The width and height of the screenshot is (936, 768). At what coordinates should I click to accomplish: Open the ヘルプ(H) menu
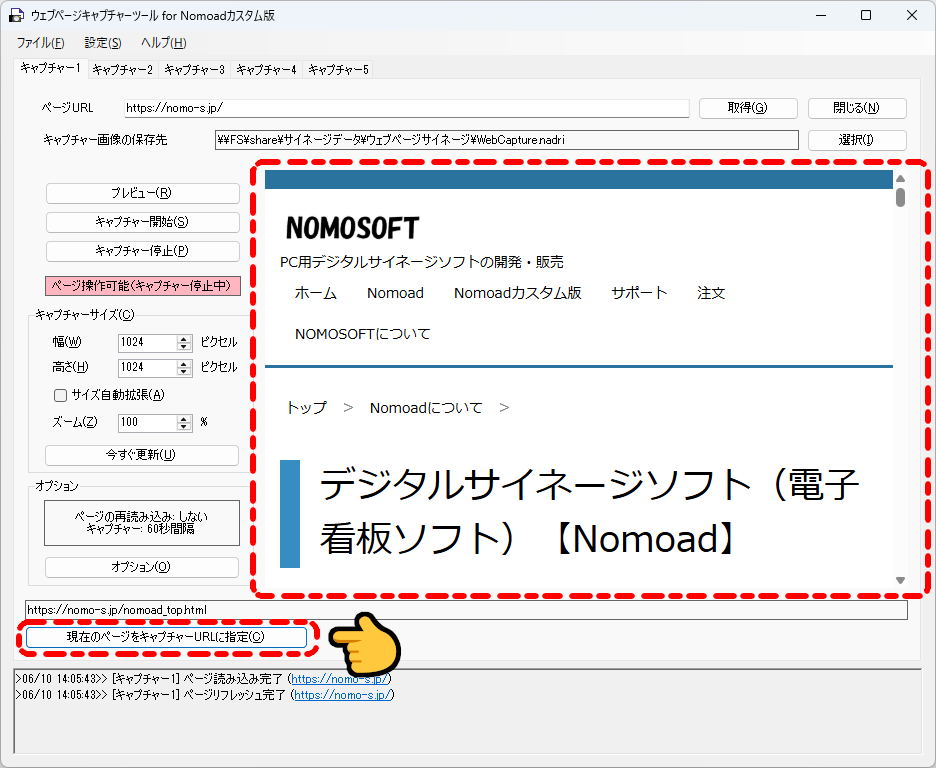[164, 43]
